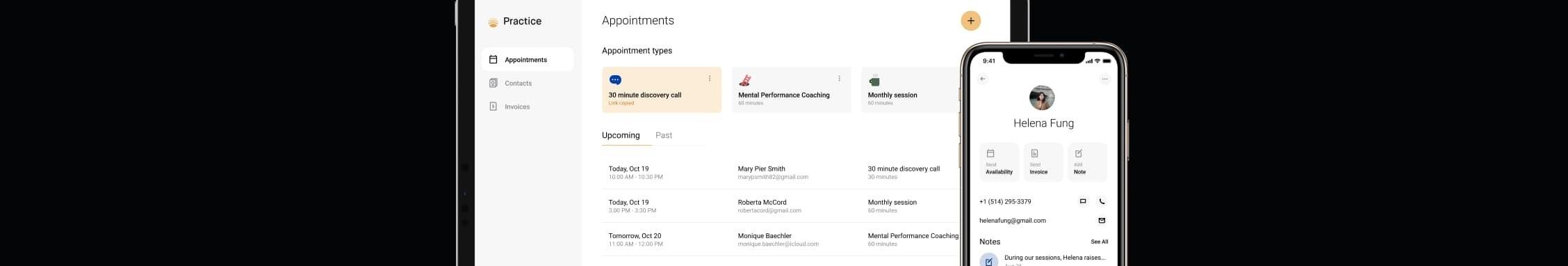
Task: Open the more options menu on phone
Action: (x=1104, y=79)
